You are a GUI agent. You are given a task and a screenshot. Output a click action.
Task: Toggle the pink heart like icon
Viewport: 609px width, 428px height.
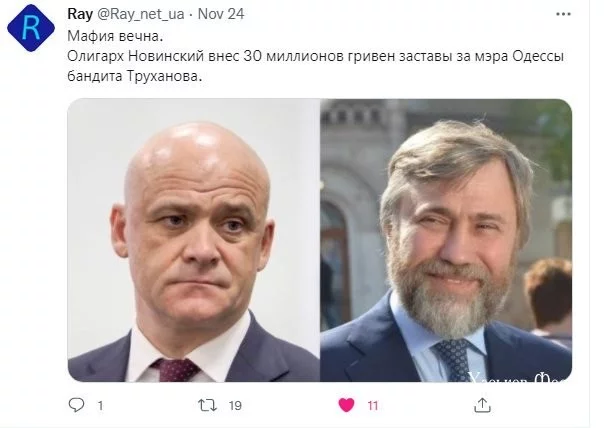coord(346,405)
